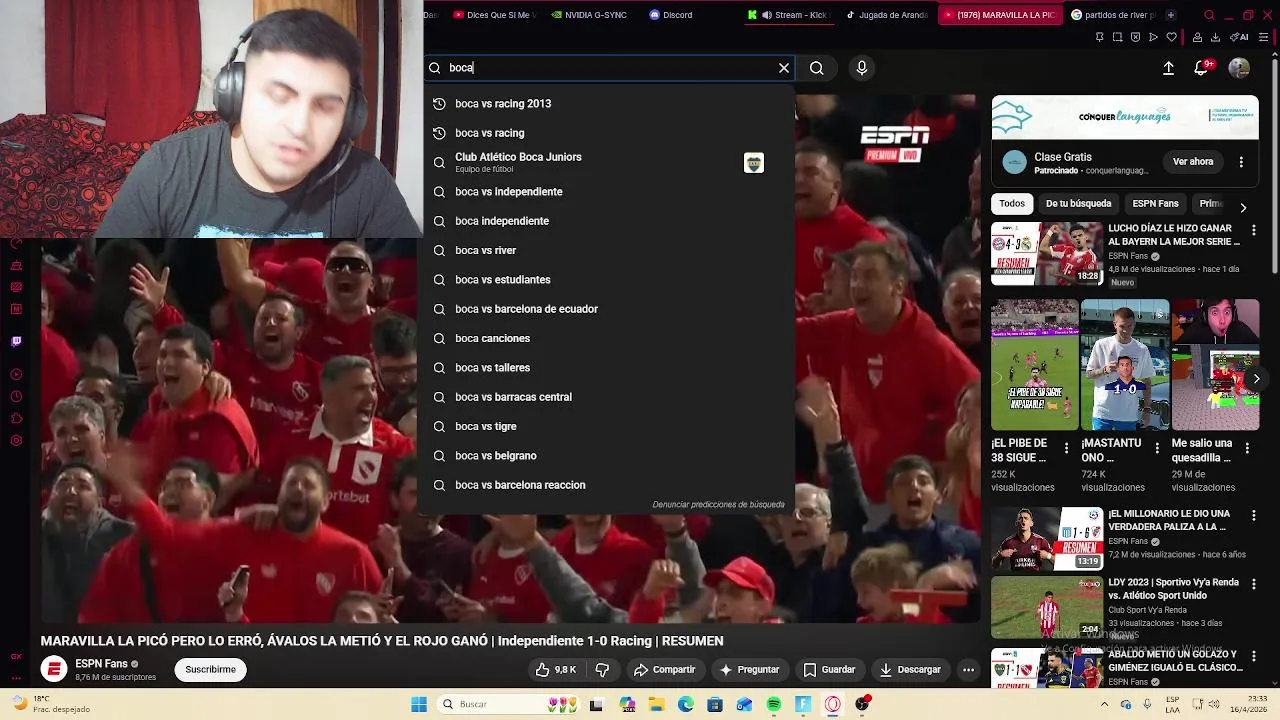
Task: Open options menu of the Clase Gratis ad
Action: 1241,162
